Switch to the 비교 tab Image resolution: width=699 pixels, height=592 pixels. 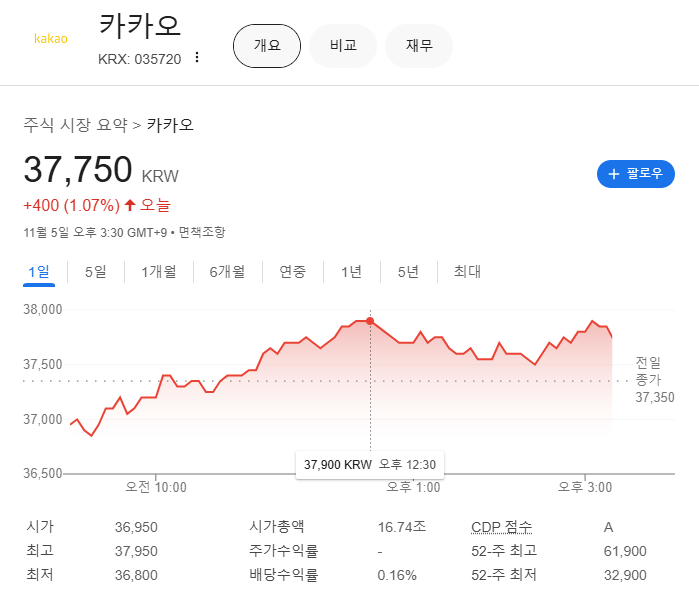pyautogui.click(x=343, y=46)
